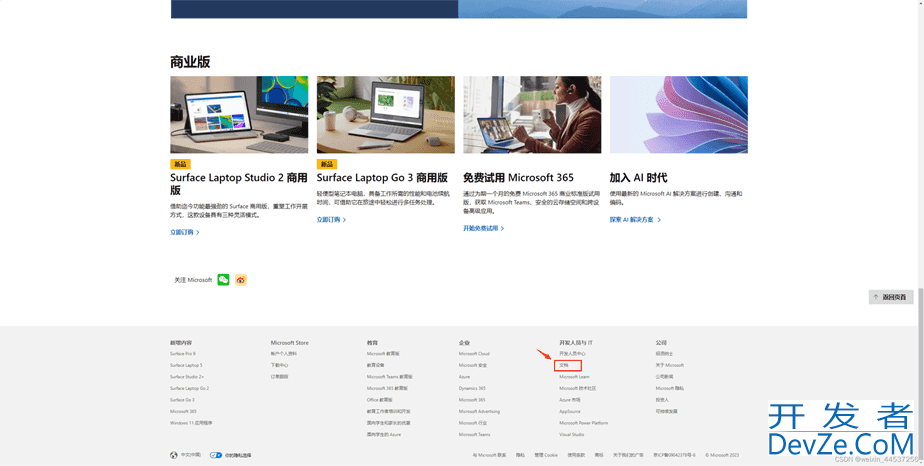Open 开发人员中心 footer link
The width and height of the screenshot is (924, 466).
[x=572, y=353]
